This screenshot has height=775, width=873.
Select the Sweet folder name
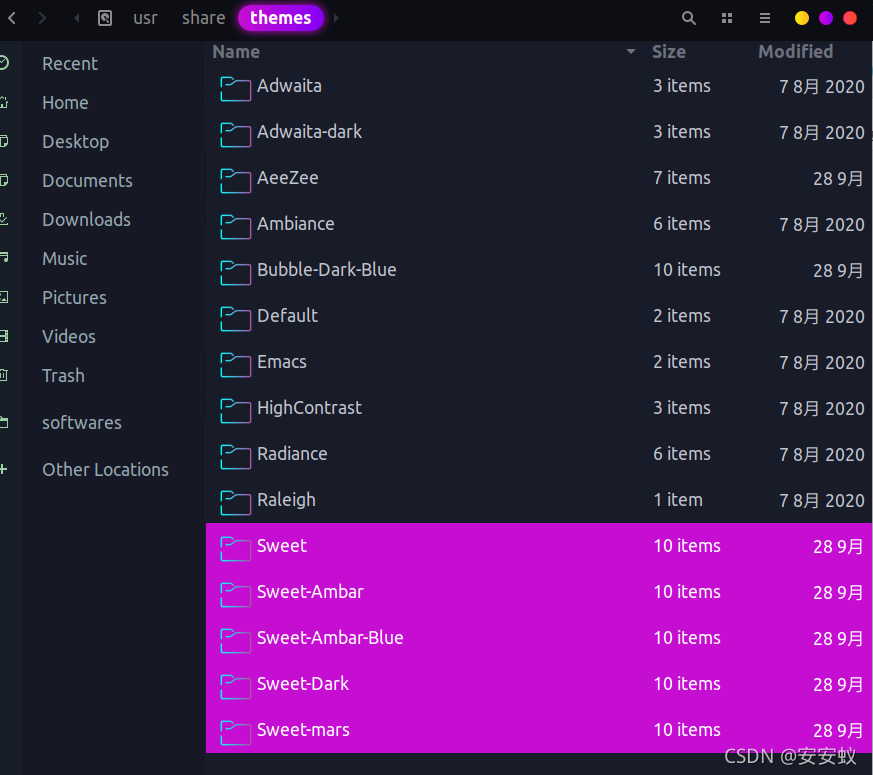[x=282, y=546]
